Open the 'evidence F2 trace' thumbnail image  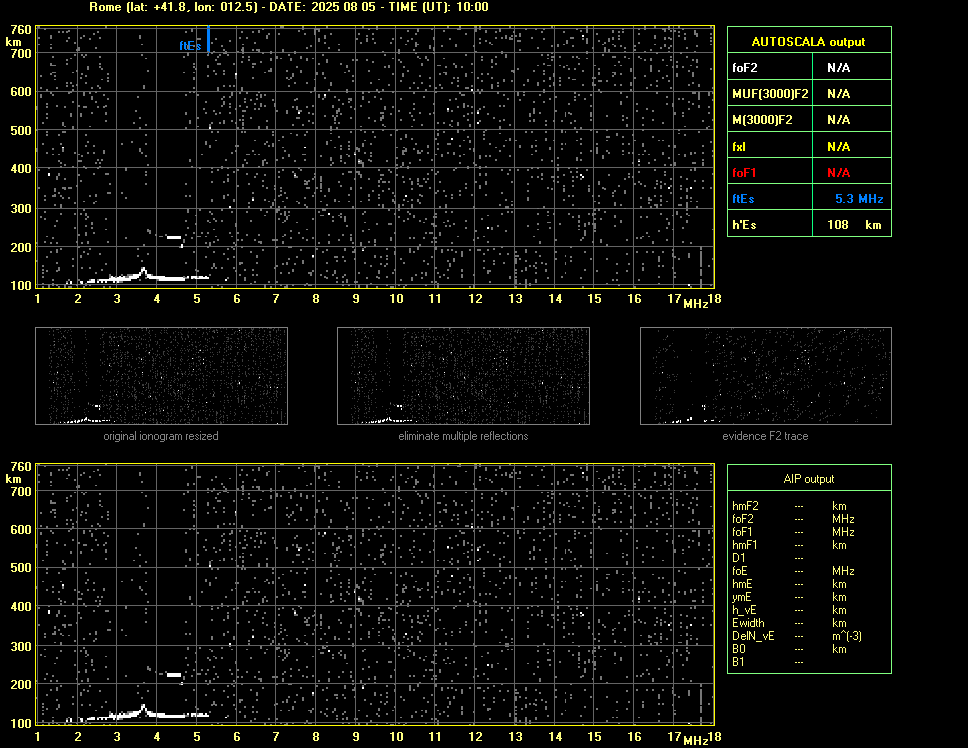766,376
